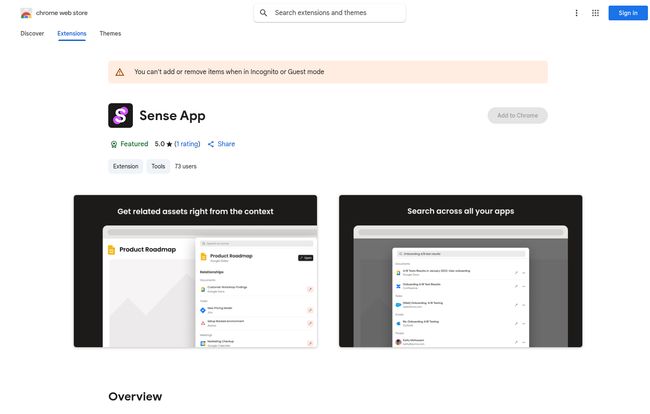Click the Share link
The height and width of the screenshot is (414, 650).
click(x=226, y=144)
